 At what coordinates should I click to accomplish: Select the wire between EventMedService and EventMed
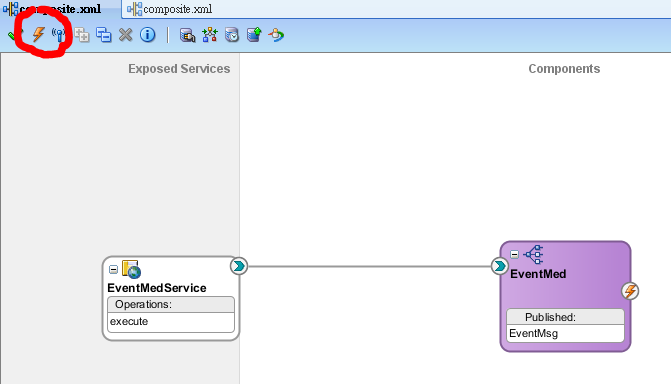point(369,266)
